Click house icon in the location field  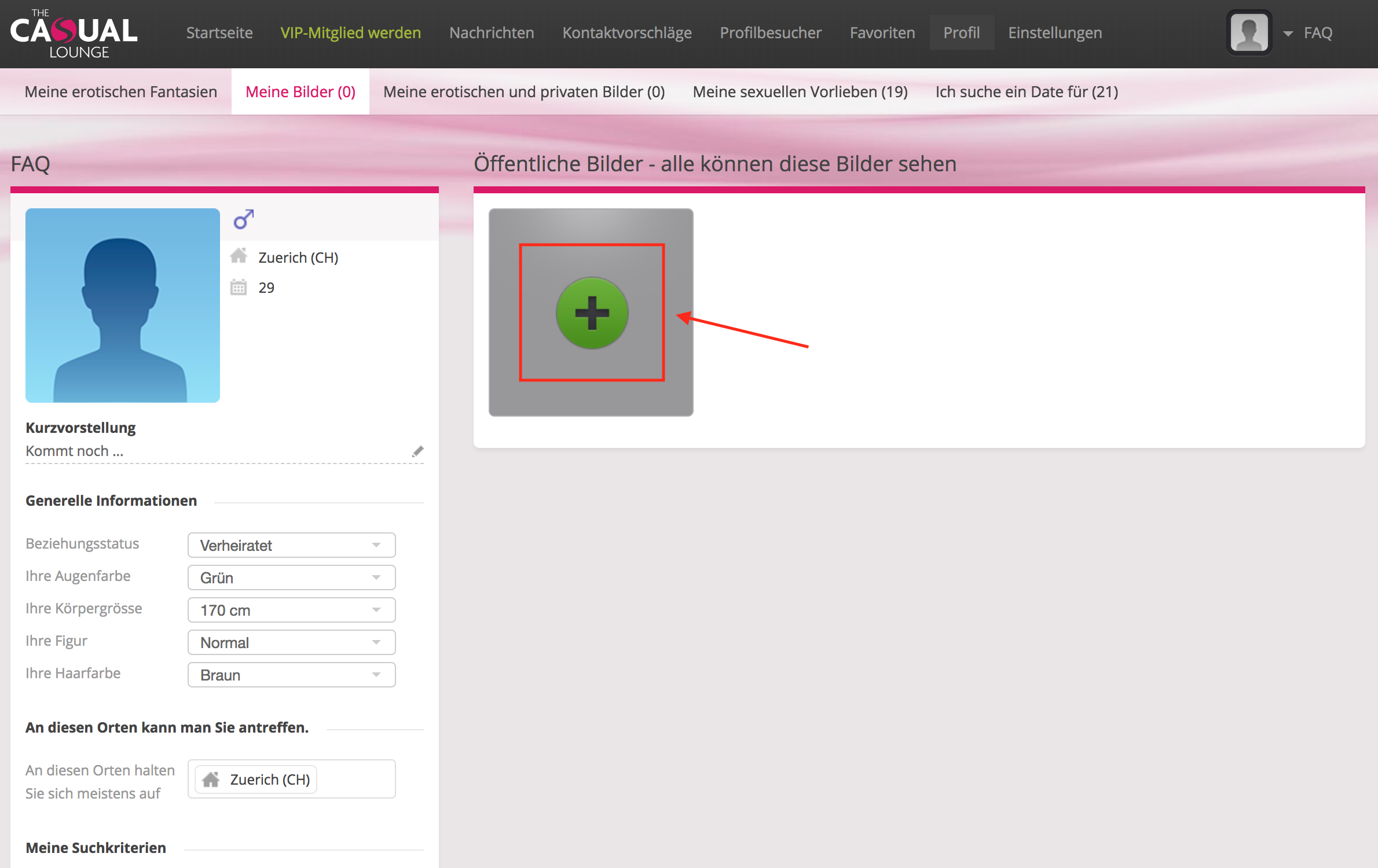tap(211, 779)
